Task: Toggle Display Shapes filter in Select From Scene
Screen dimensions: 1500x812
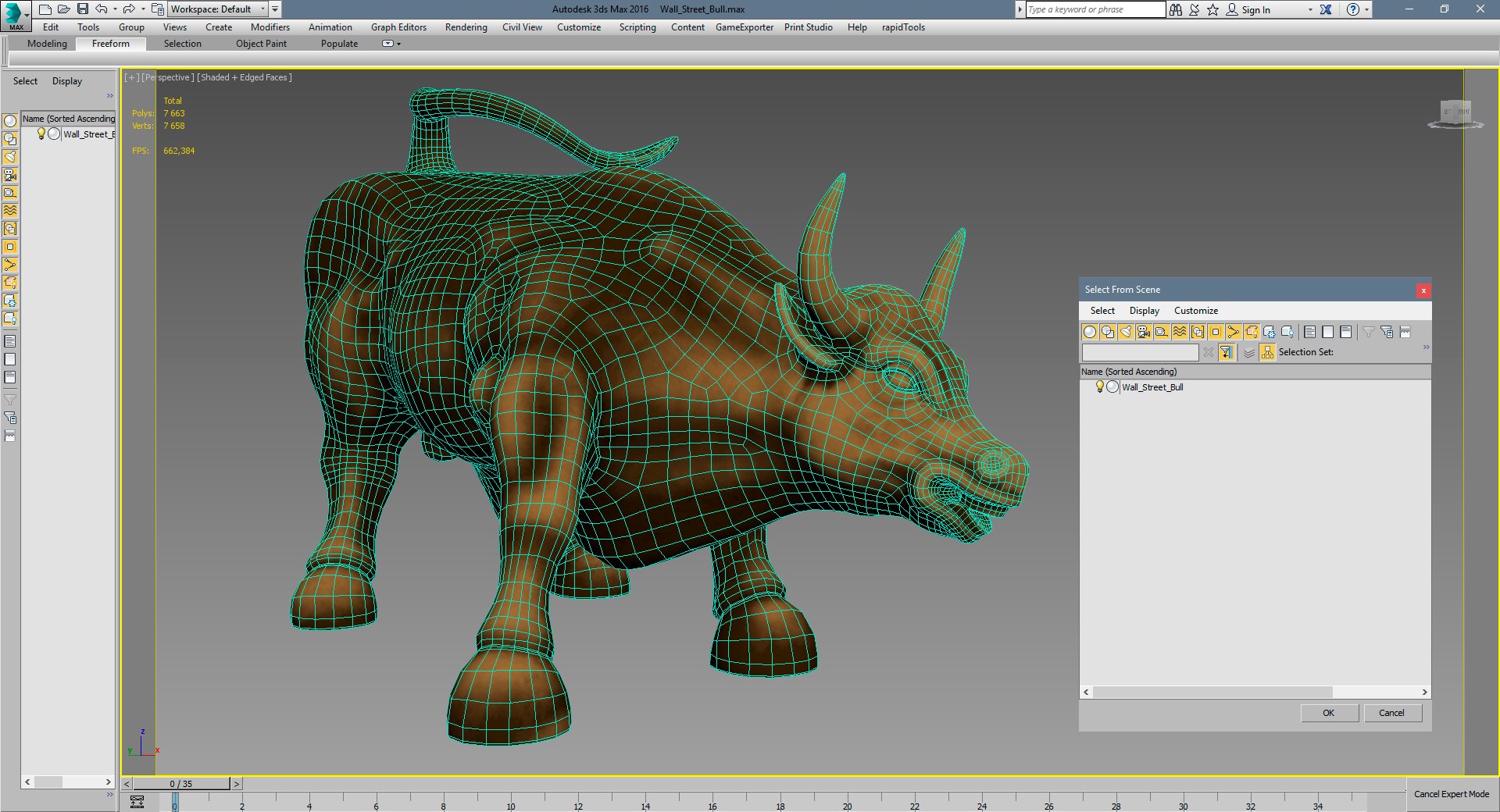Action: (x=1108, y=332)
